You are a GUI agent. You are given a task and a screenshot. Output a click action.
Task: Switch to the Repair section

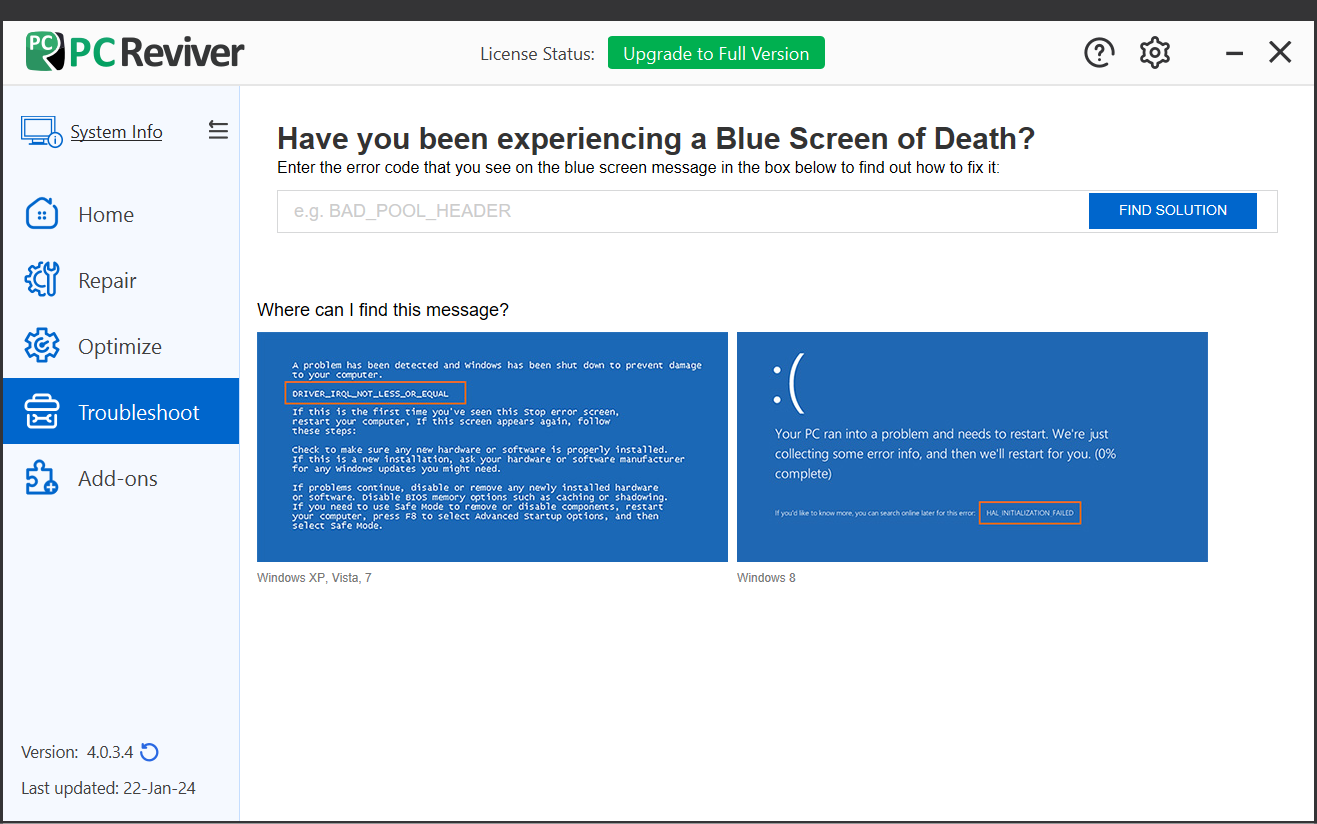tap(121, 280)
